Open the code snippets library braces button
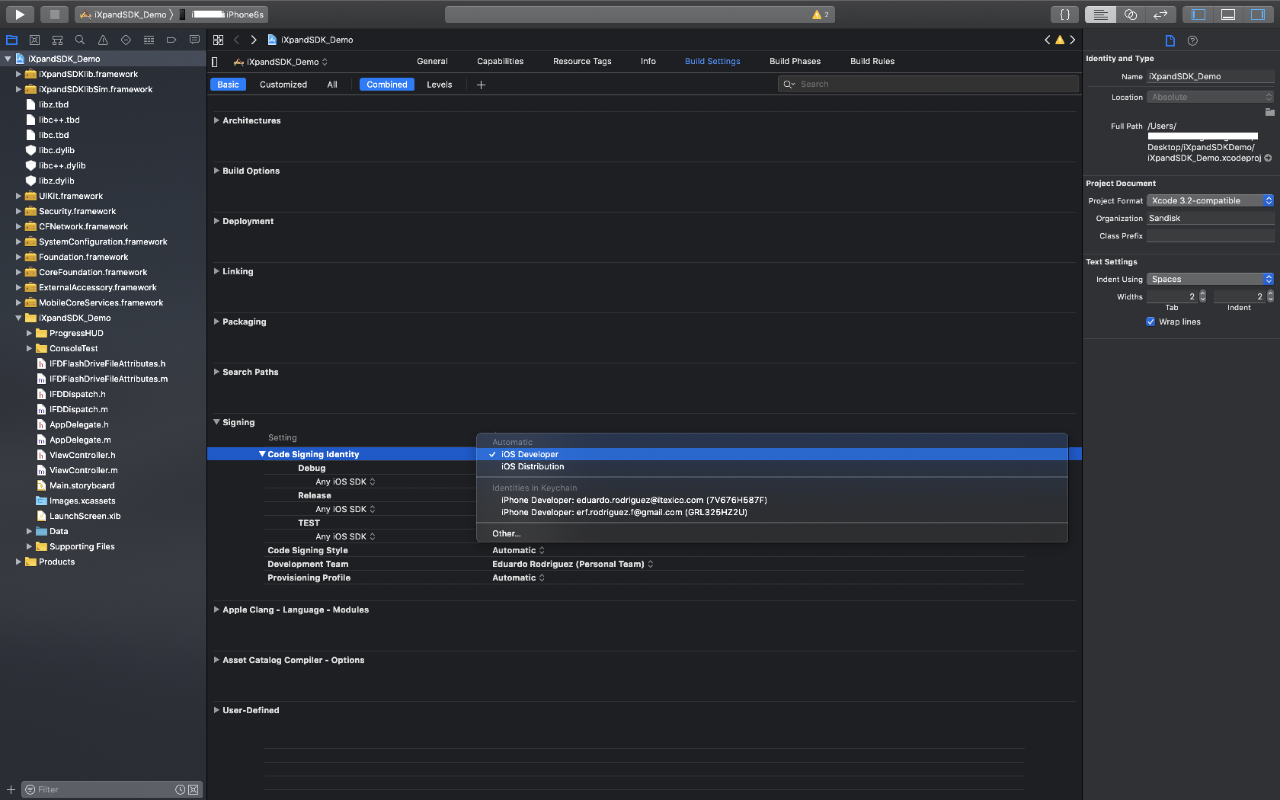1280x800 pixels. click(1066, 14)
